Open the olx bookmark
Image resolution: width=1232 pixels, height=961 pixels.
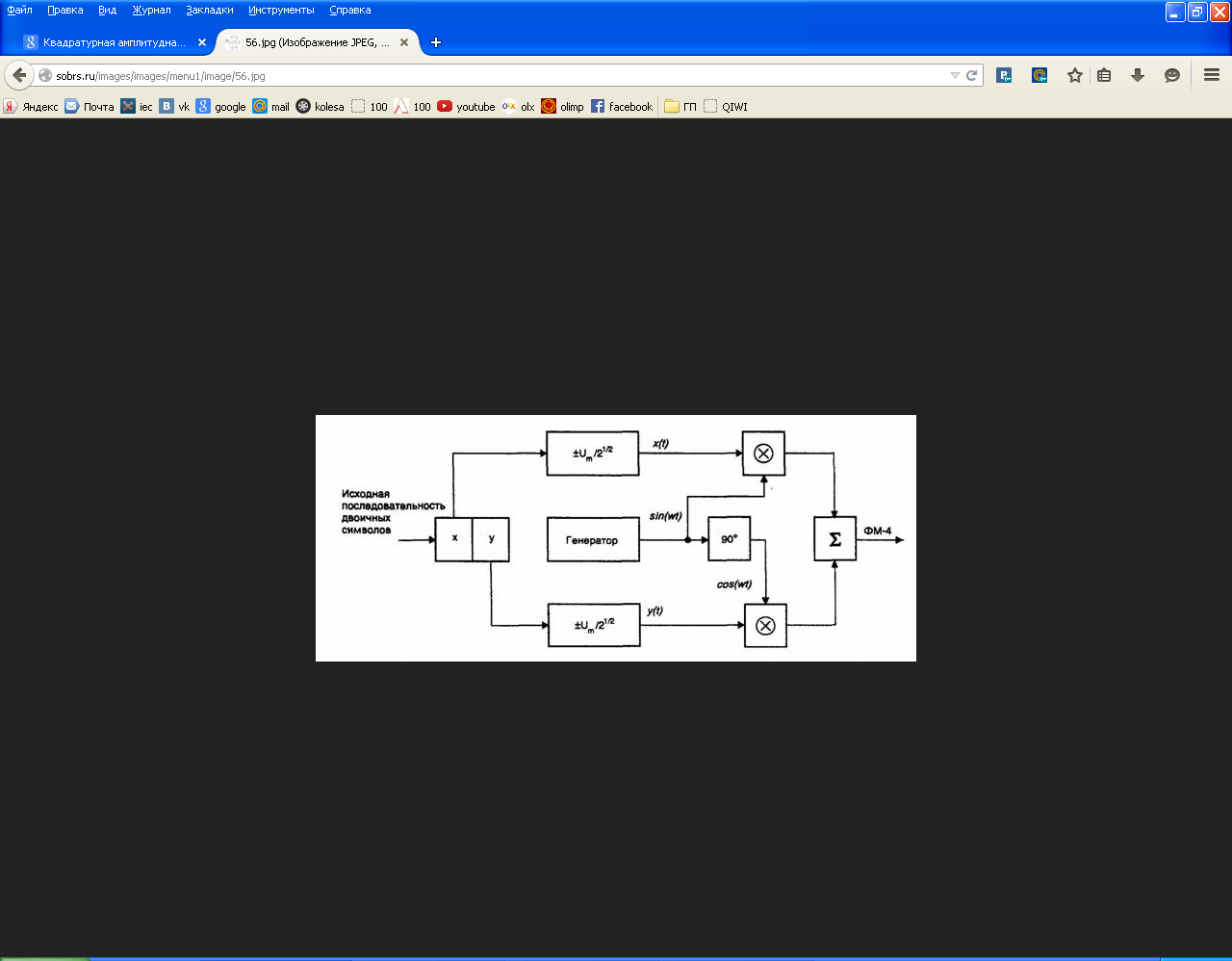click(518, 107)
